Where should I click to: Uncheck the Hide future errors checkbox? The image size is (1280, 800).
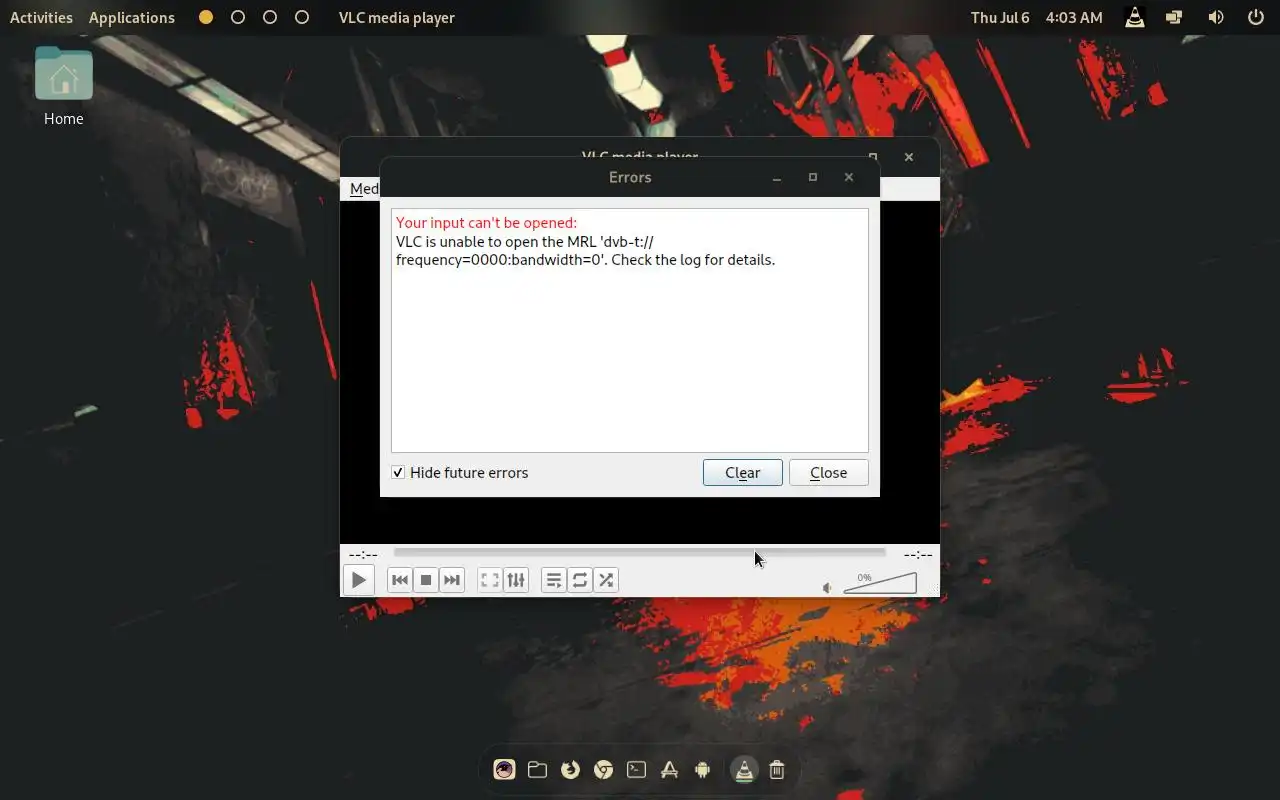[x=398, y=472]
